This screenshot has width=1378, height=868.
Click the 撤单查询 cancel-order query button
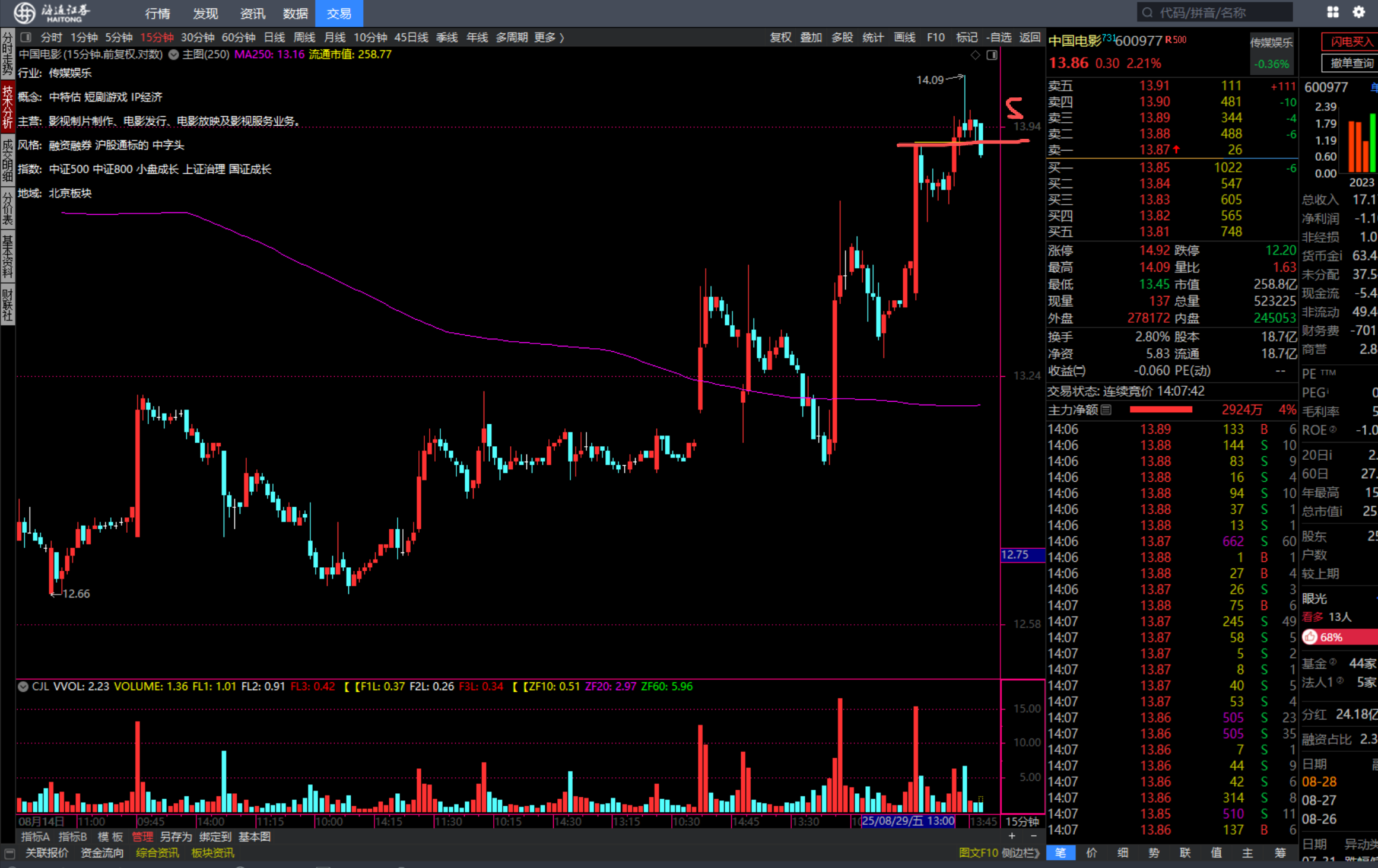tap(1351, 63)
